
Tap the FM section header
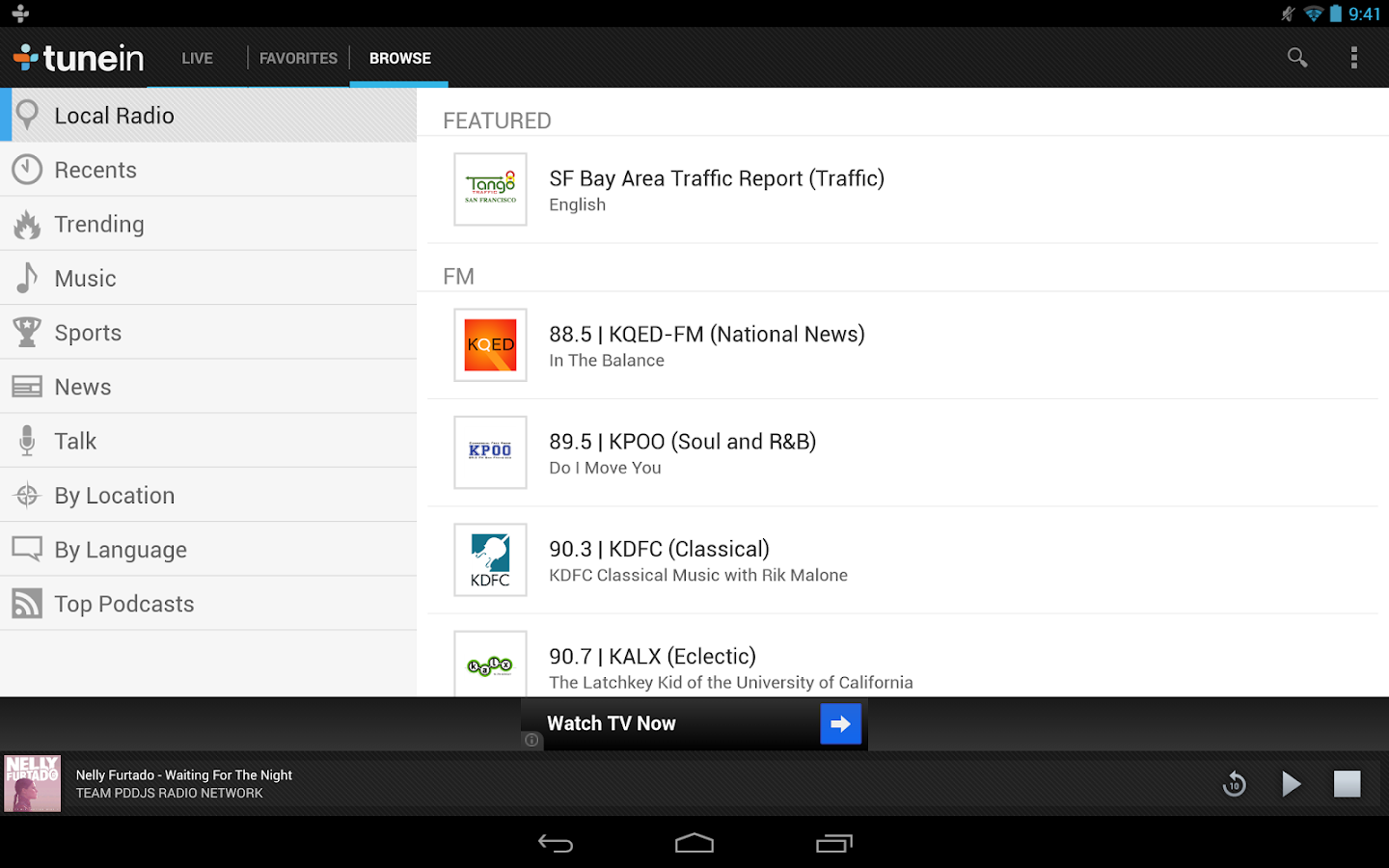pyautogui.click(x=459, y=277)
